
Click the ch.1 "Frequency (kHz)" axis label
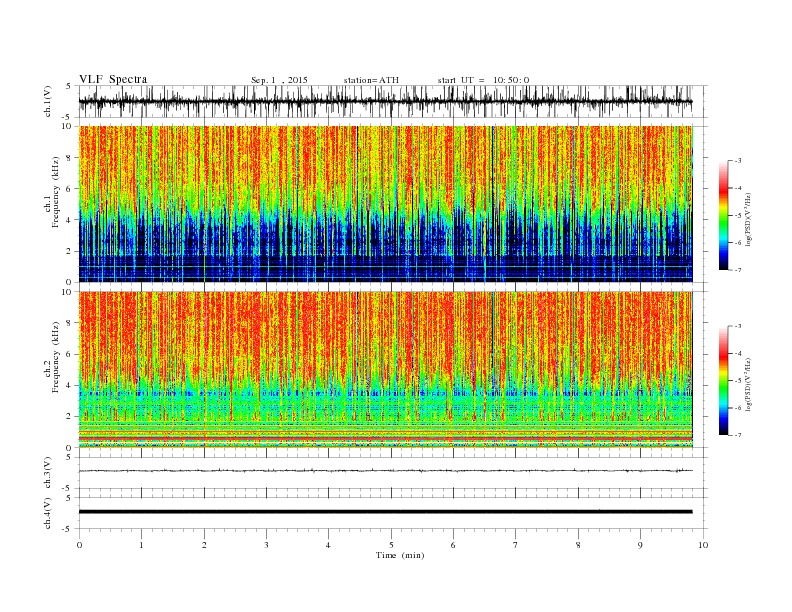coord(56,192)
